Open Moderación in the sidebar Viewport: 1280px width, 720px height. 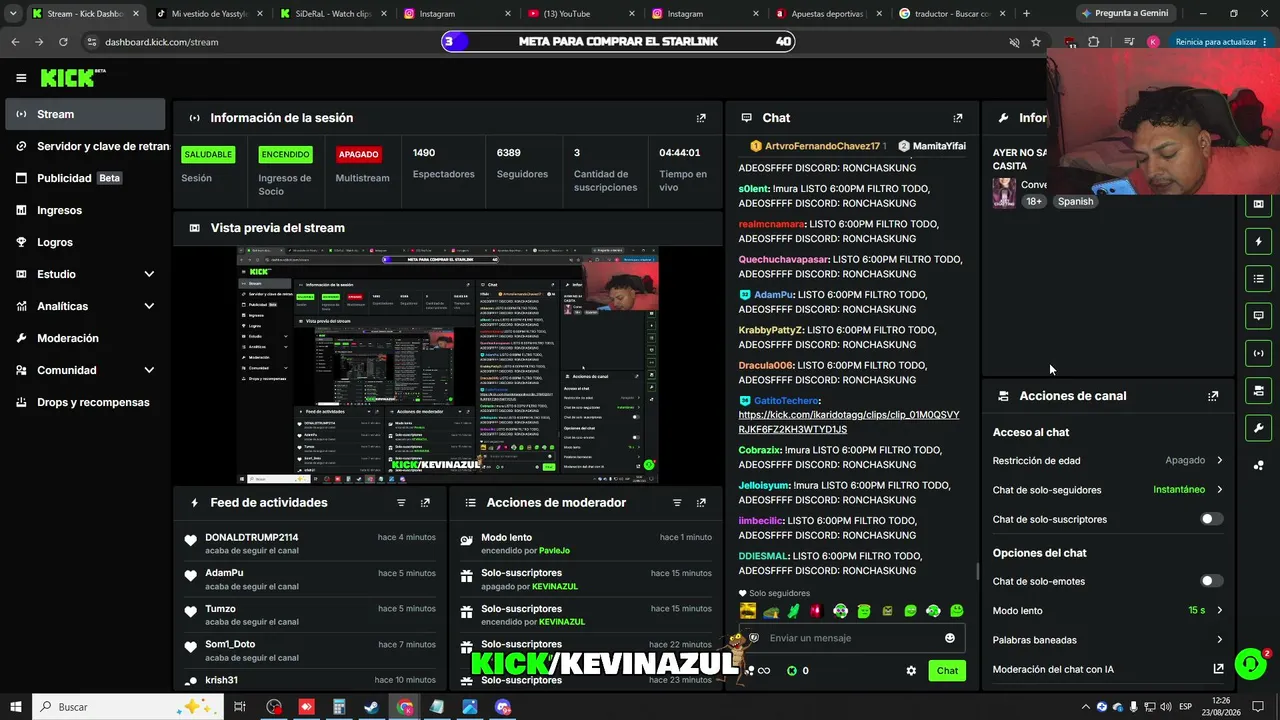tap(85, 338)
